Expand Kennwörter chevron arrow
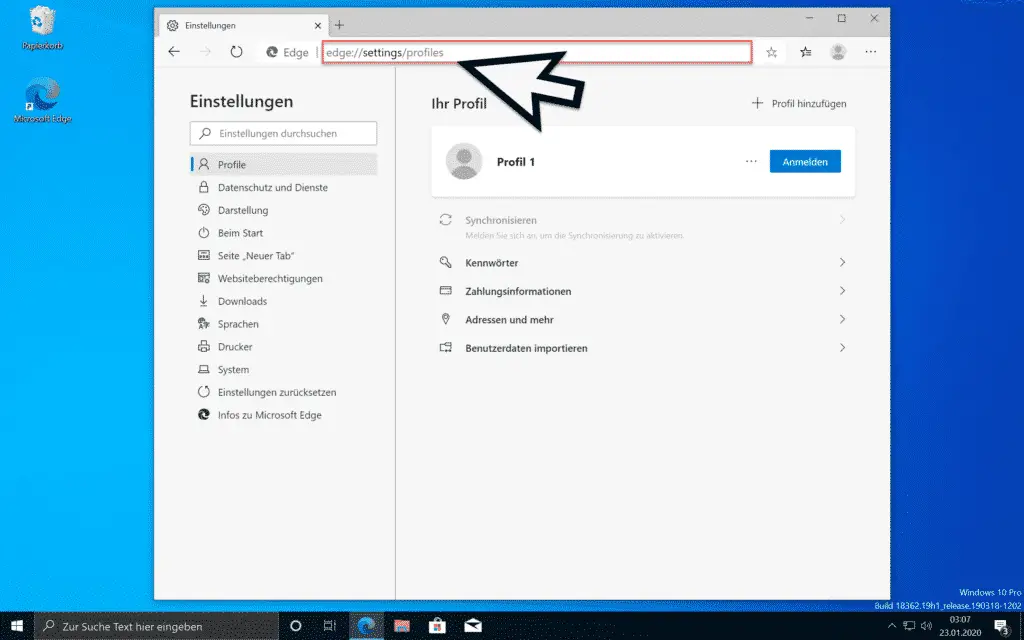The width and height of the screenshot is (1024, 640). (x=842, y=262)
